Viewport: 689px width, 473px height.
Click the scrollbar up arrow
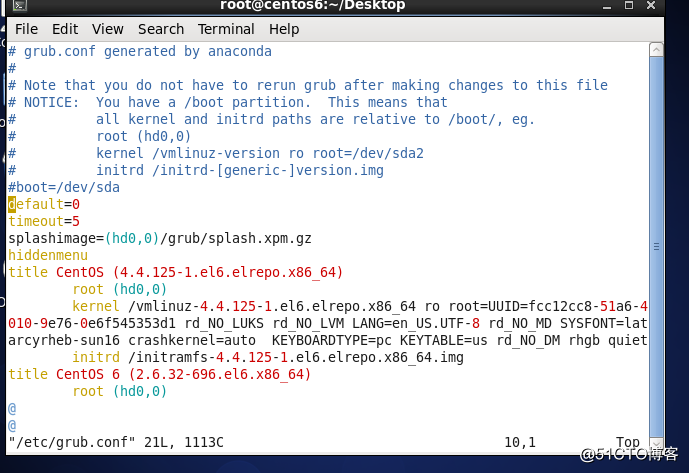[x=656, y=50]
